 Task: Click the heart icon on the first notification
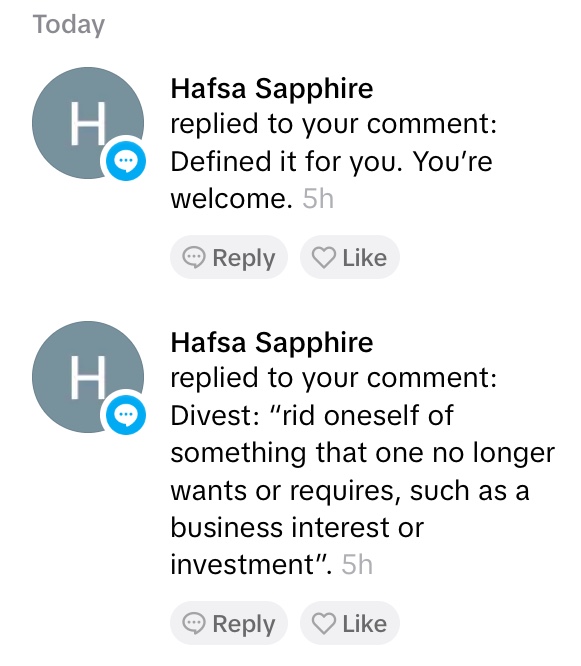[x=324, y=257]
